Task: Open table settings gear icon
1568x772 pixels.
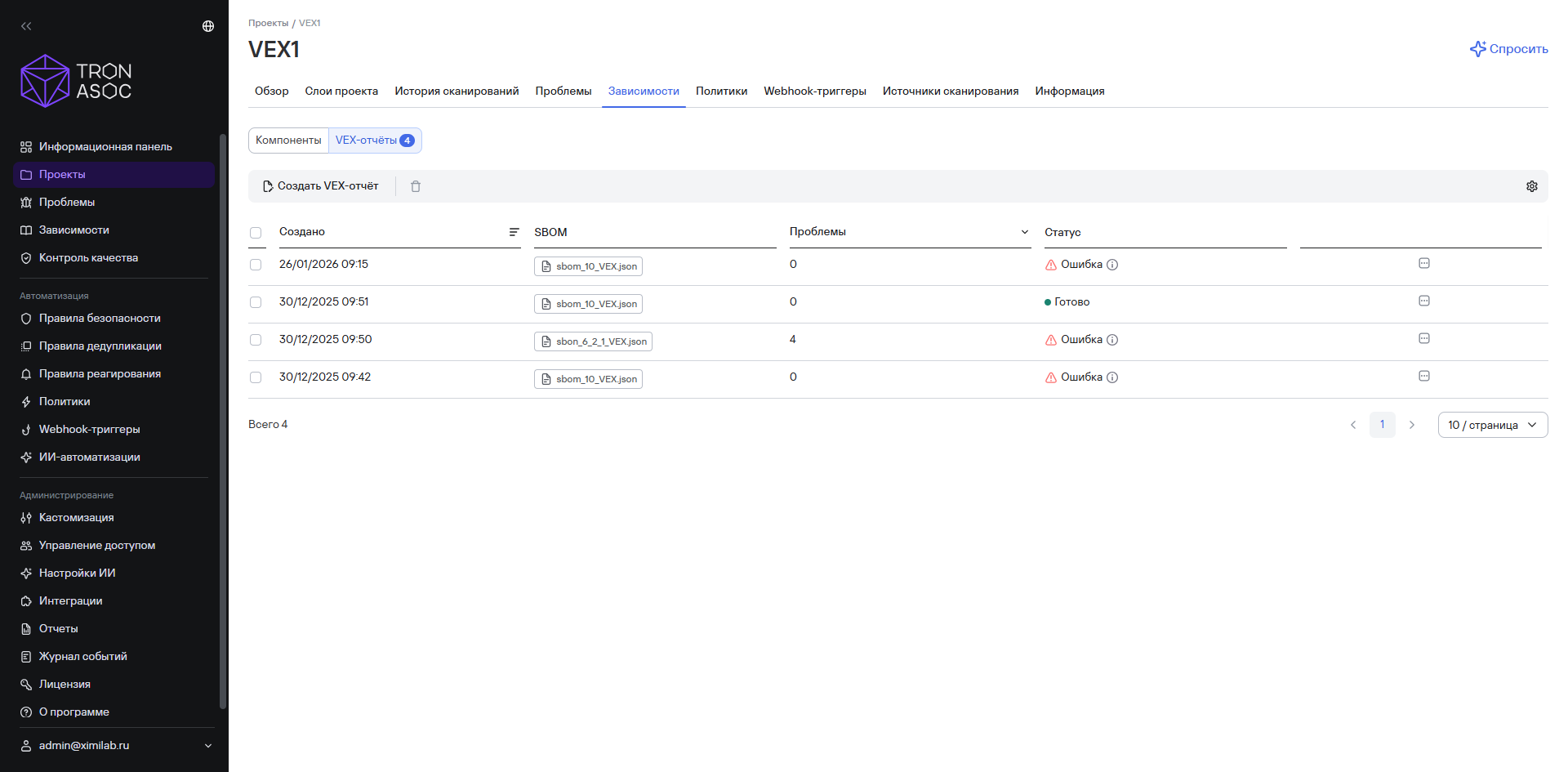Action: [x=1532, y=186]
